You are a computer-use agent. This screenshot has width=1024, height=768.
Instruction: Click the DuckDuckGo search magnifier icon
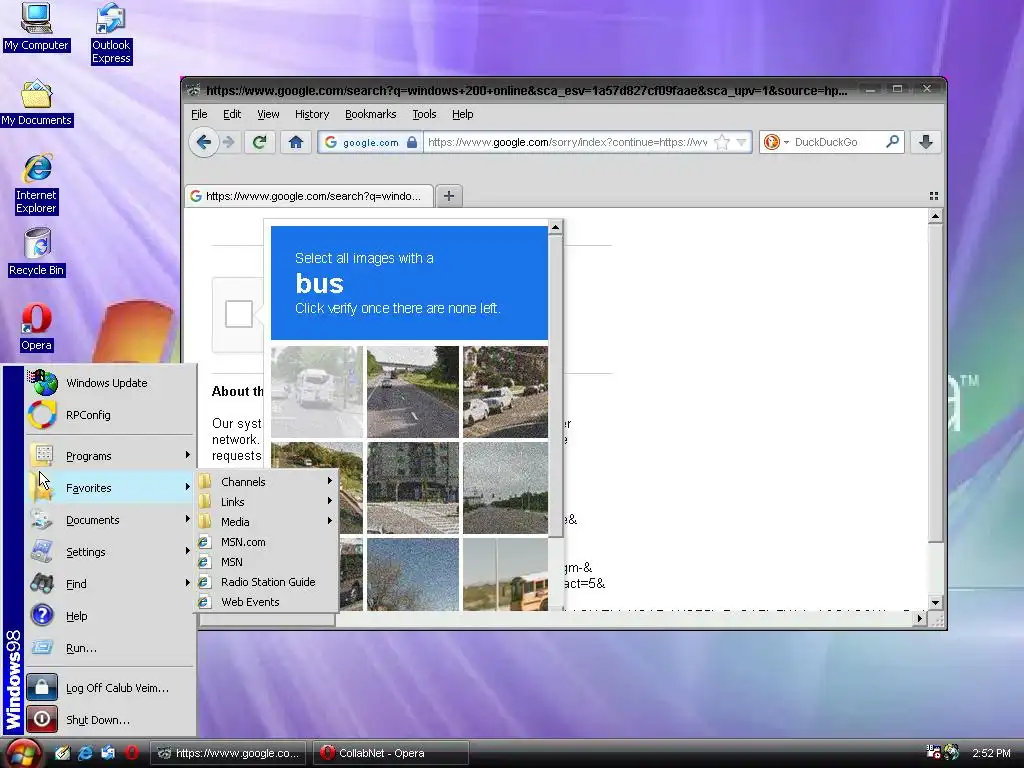coord(892,142)
